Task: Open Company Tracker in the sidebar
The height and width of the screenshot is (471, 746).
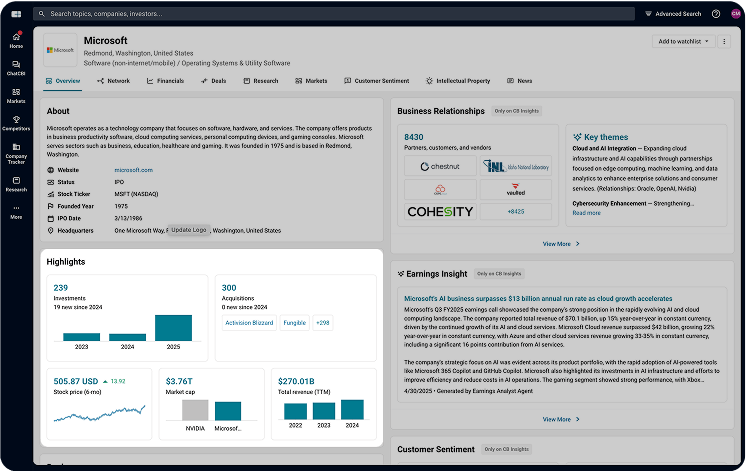Action: (16, 151)
